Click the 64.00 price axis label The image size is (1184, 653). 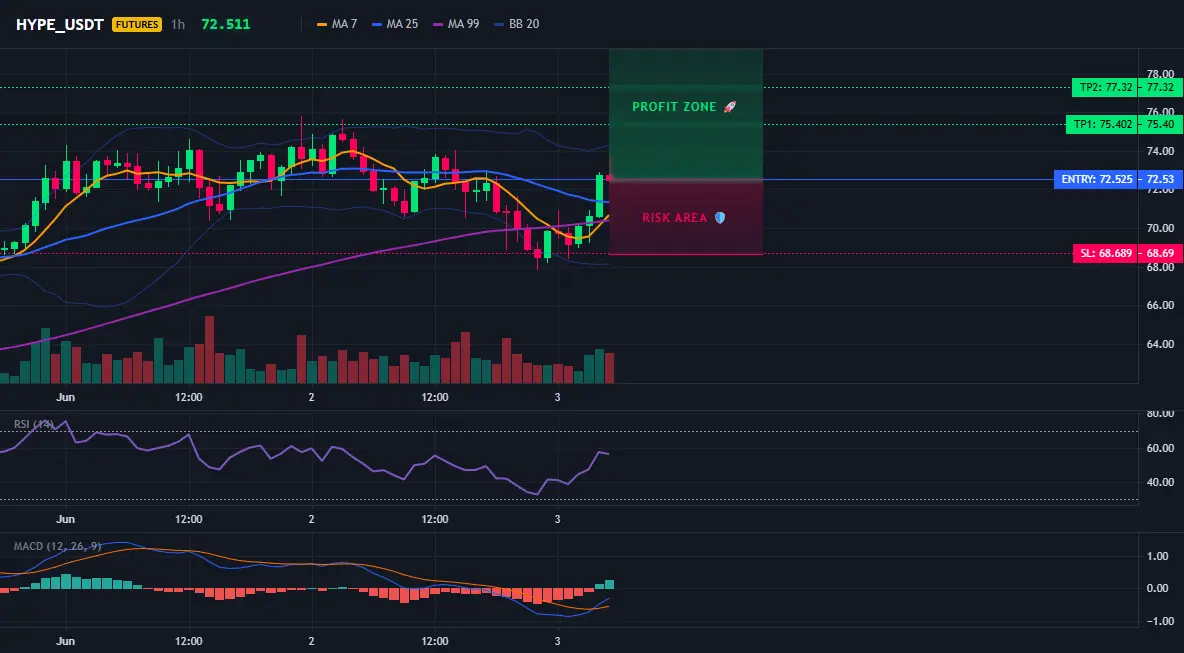point(1161,344)
